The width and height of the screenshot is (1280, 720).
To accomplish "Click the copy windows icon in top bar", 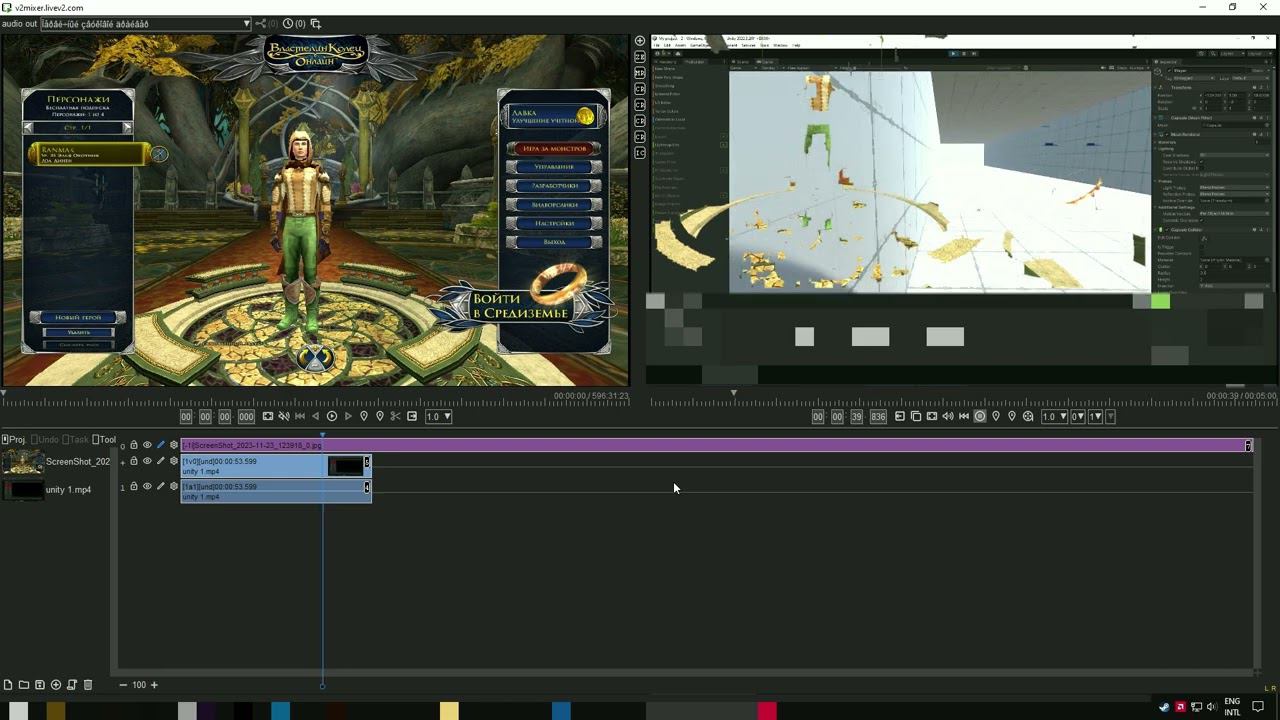I will click(315, 24).
